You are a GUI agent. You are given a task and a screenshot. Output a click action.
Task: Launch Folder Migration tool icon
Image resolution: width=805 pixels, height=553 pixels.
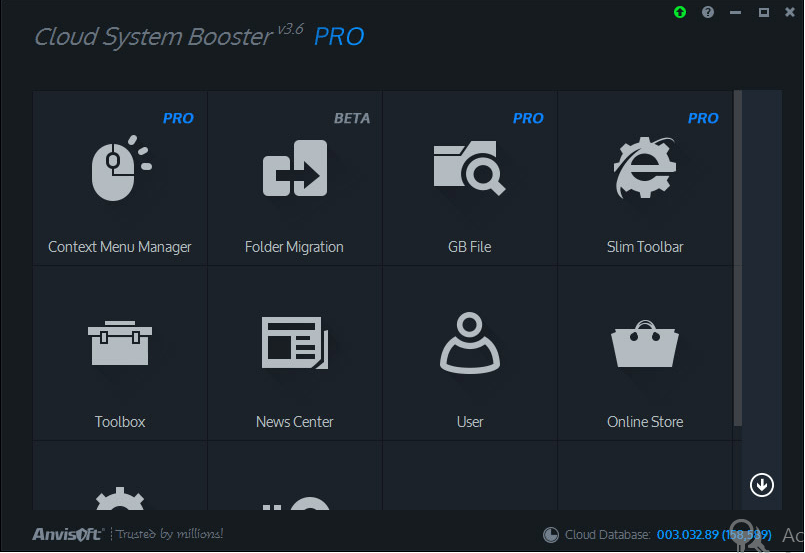[x=295, y=168]
